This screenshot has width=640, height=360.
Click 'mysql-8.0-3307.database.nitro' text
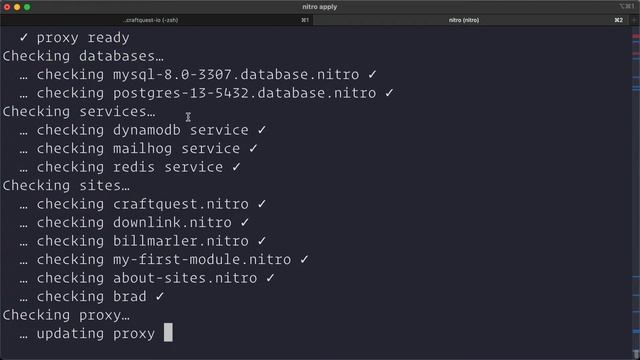[x=236, y=75]
